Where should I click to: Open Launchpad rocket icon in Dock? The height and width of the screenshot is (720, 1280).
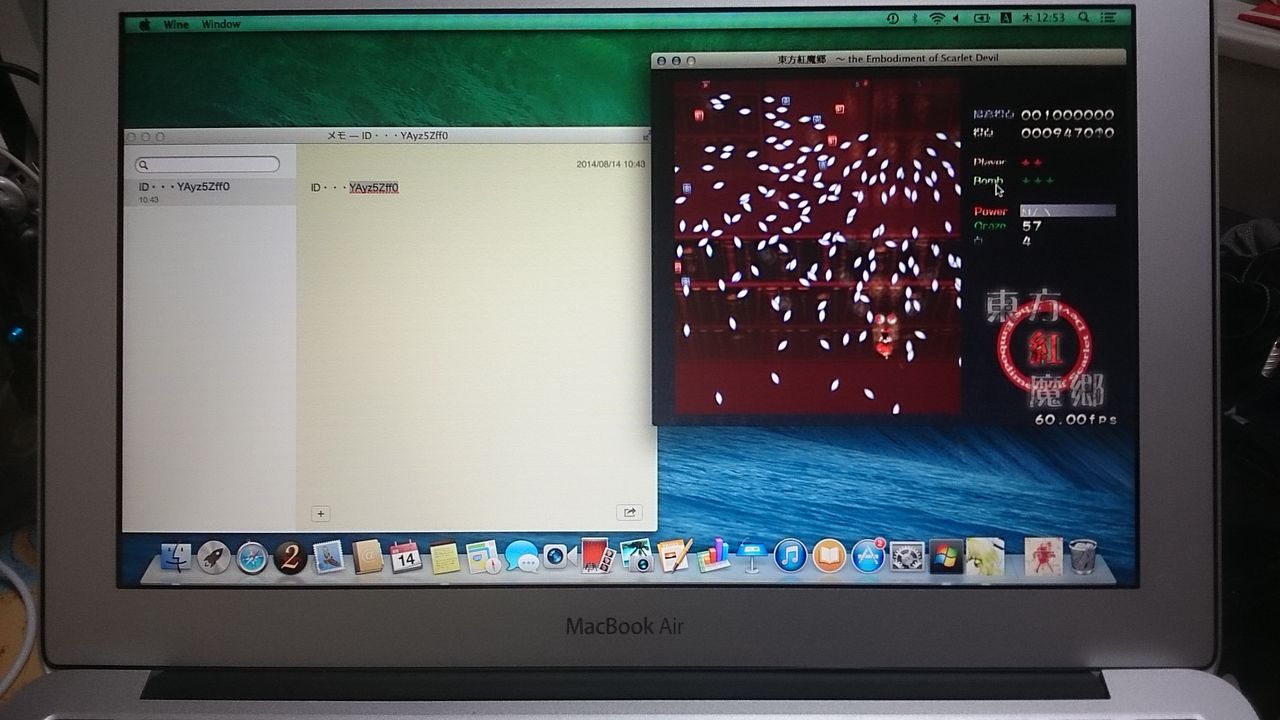[x=214, y=557]
